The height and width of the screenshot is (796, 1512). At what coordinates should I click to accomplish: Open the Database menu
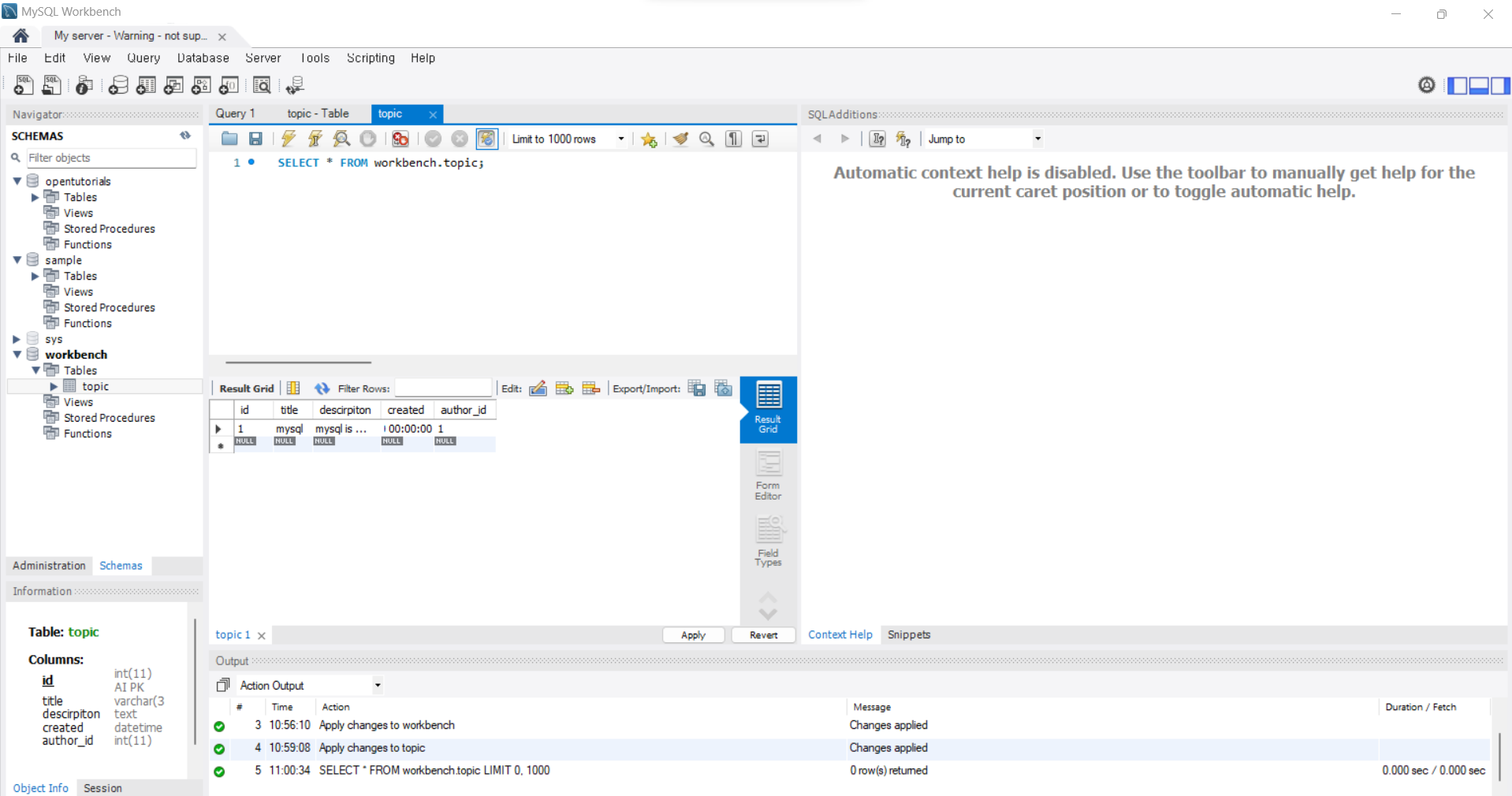click(203, 58)
